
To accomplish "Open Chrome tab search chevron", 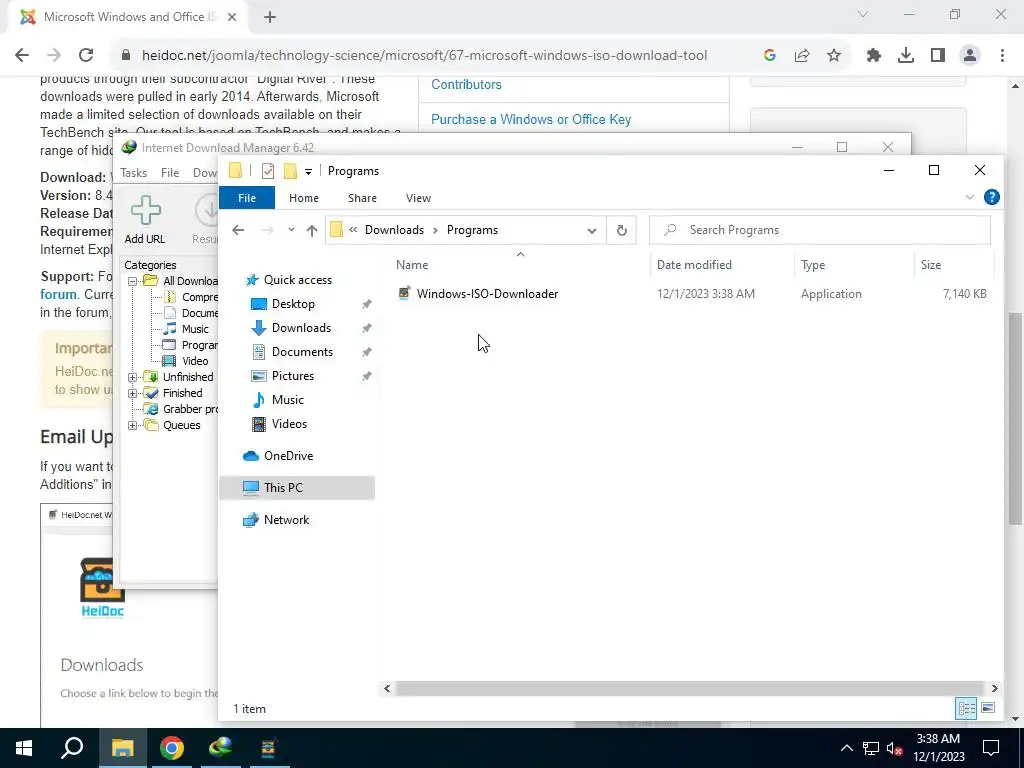I will pyautogui.click(x=863, y=14).
